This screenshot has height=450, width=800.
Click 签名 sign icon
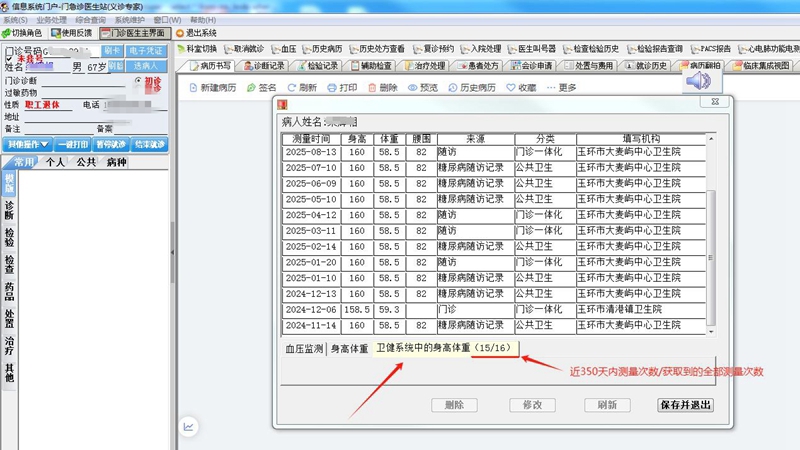(x=251, y=88)
